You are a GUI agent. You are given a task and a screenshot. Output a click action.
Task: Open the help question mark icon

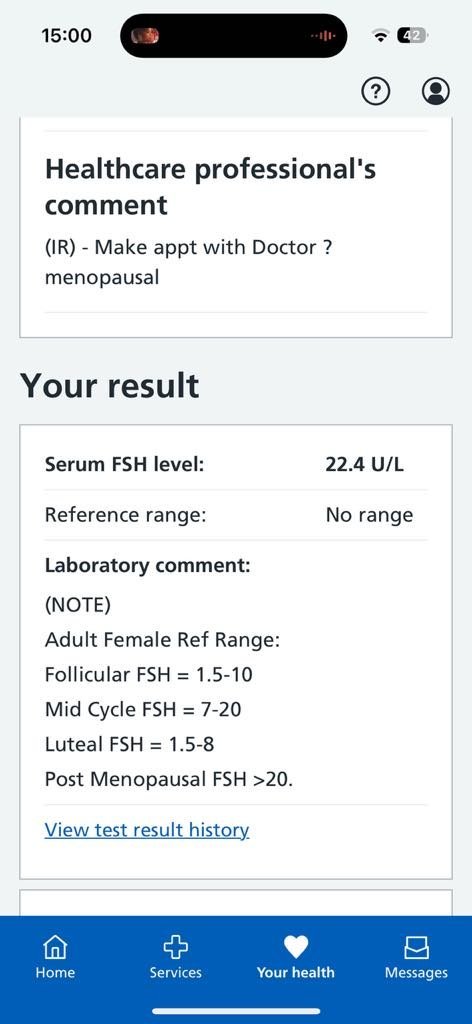point(375,92)
